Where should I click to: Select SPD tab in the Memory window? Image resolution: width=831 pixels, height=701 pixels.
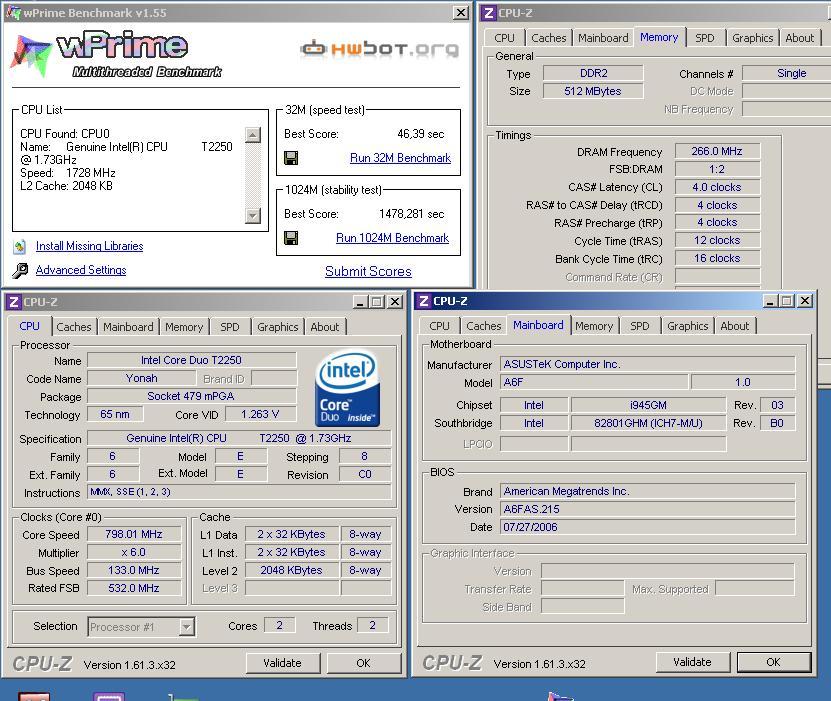pos(704,38)
